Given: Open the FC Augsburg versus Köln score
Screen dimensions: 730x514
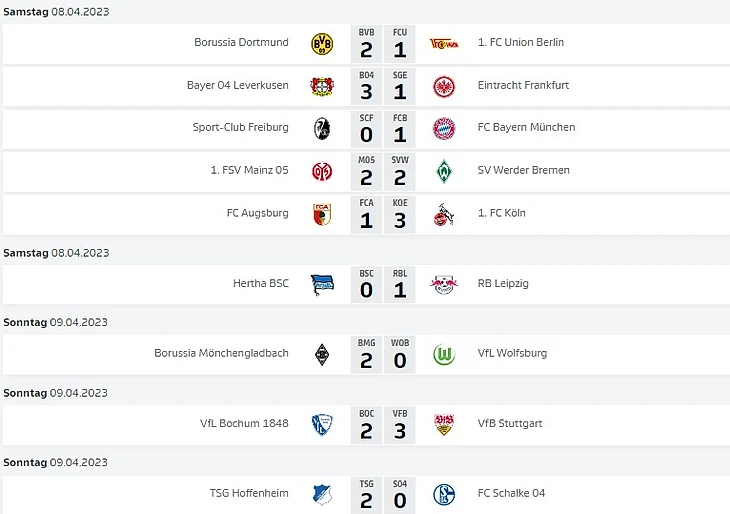Looking at the screenshot, I should [383, 214].
